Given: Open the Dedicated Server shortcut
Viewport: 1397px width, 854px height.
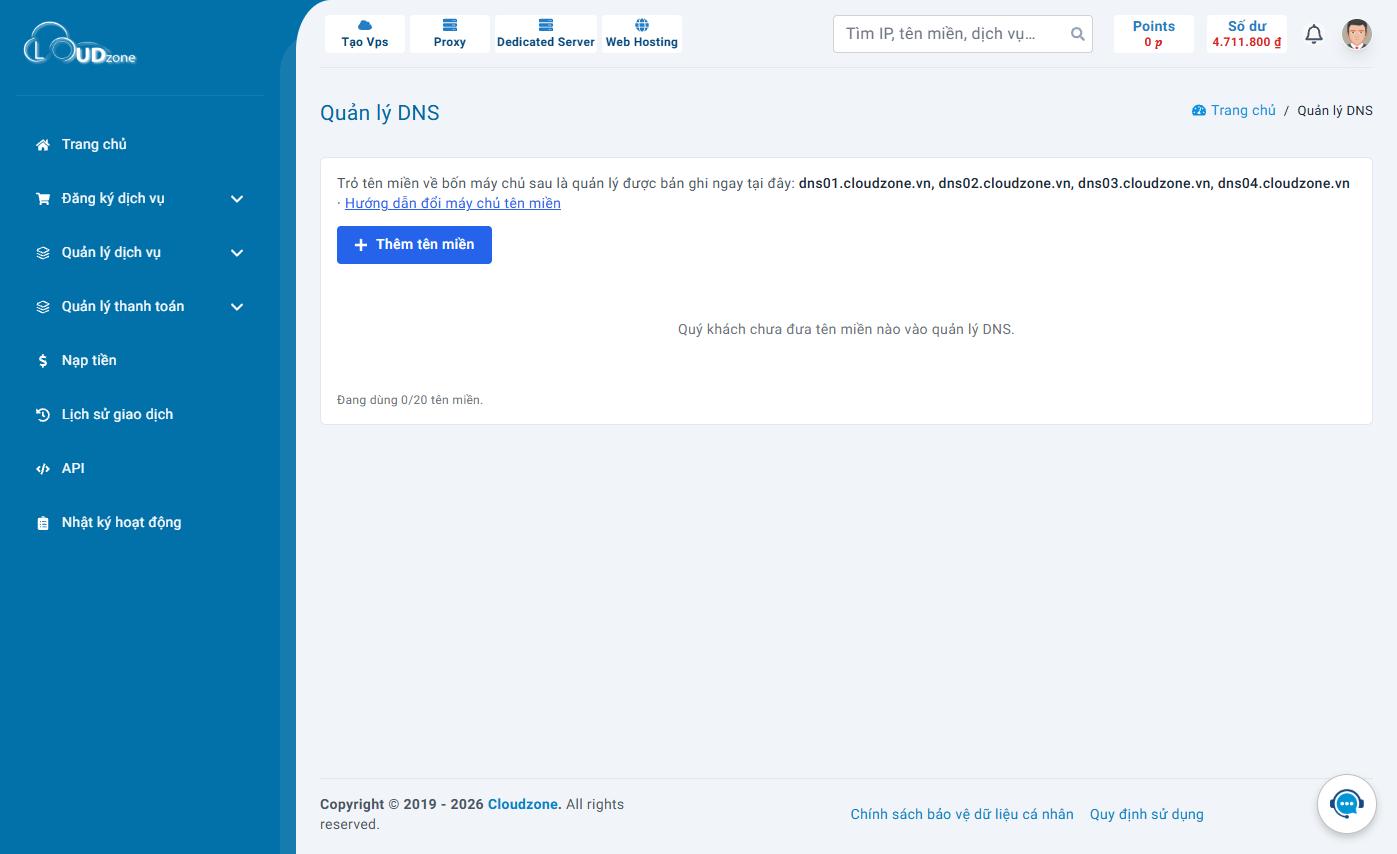Looking at the screenshot, I should [546, 34].
